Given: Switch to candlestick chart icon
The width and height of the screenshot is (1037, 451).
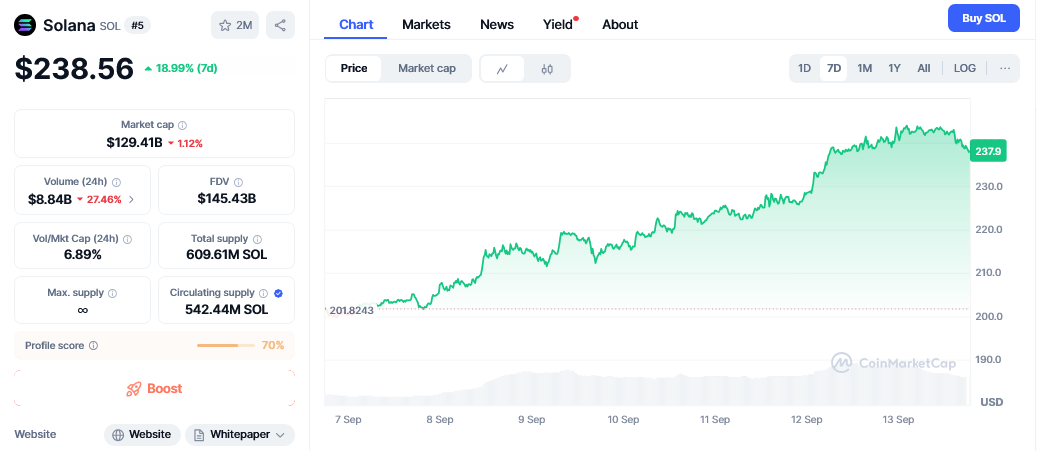Looking at the screenshot, I should pos(547,69).
